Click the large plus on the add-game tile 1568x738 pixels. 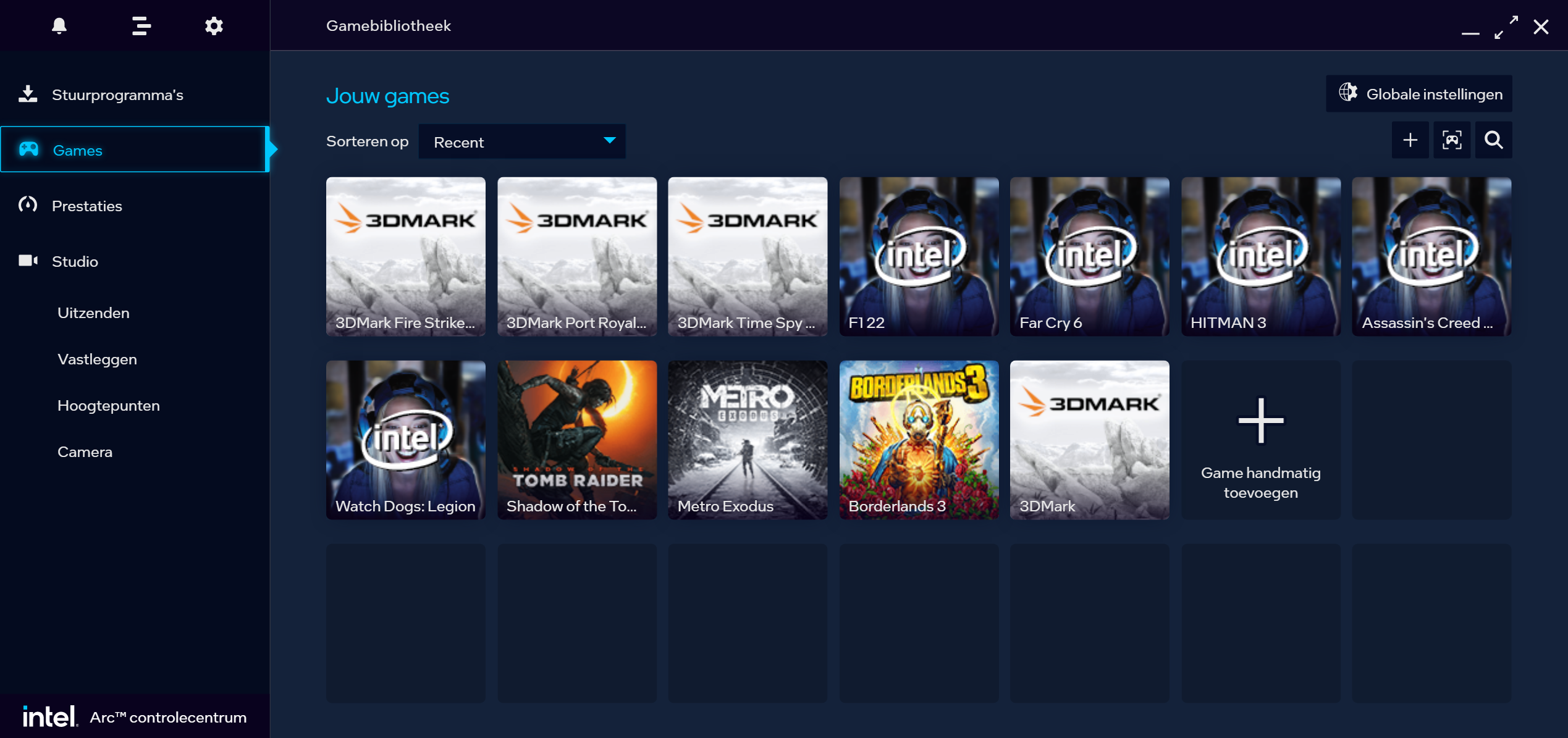pos(1260,421)
